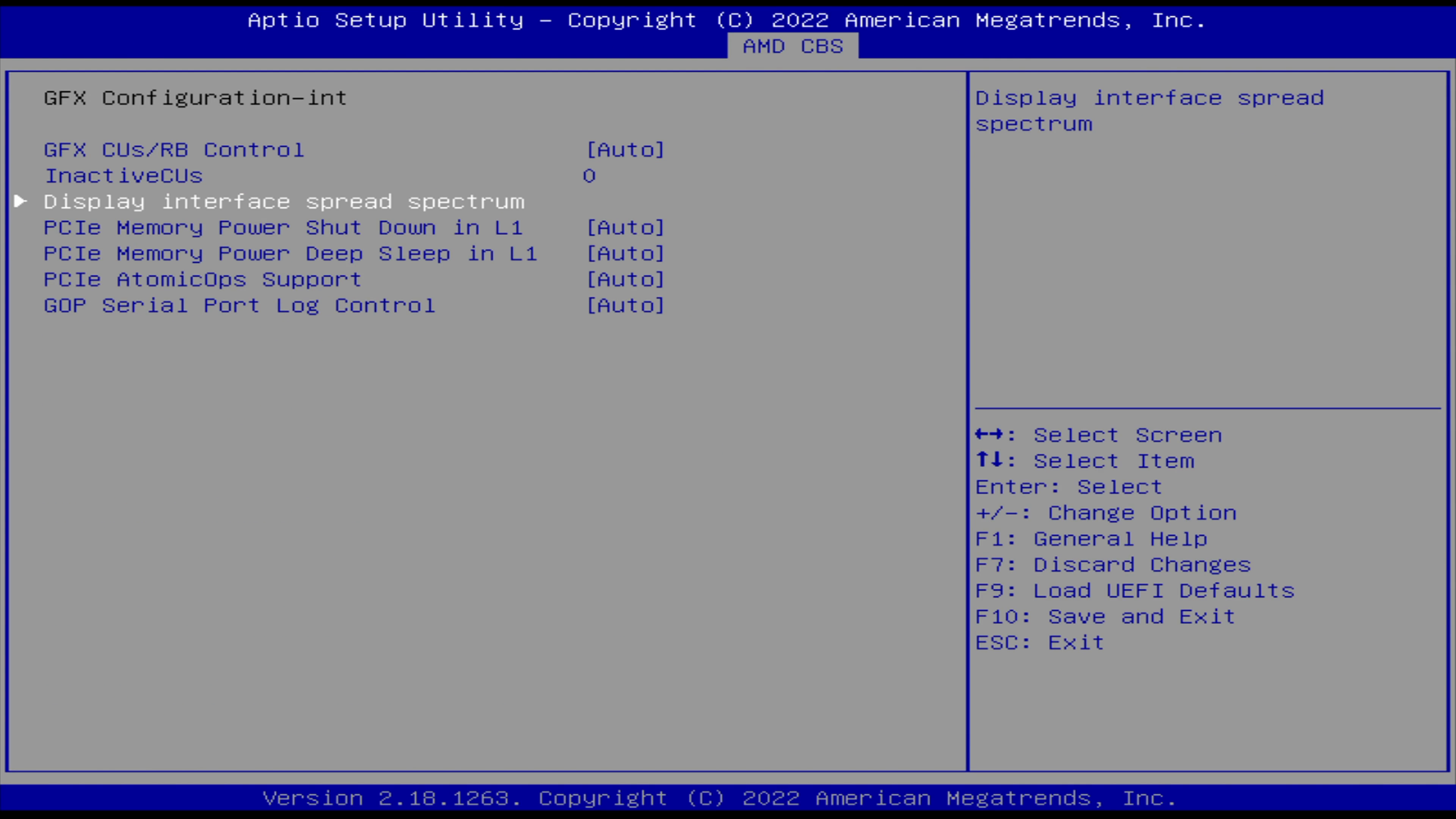This screenshot has width=1456, height=819.
Task: Select the PCIe AtomicOps Support label
Action: click(x=203, y=280)
